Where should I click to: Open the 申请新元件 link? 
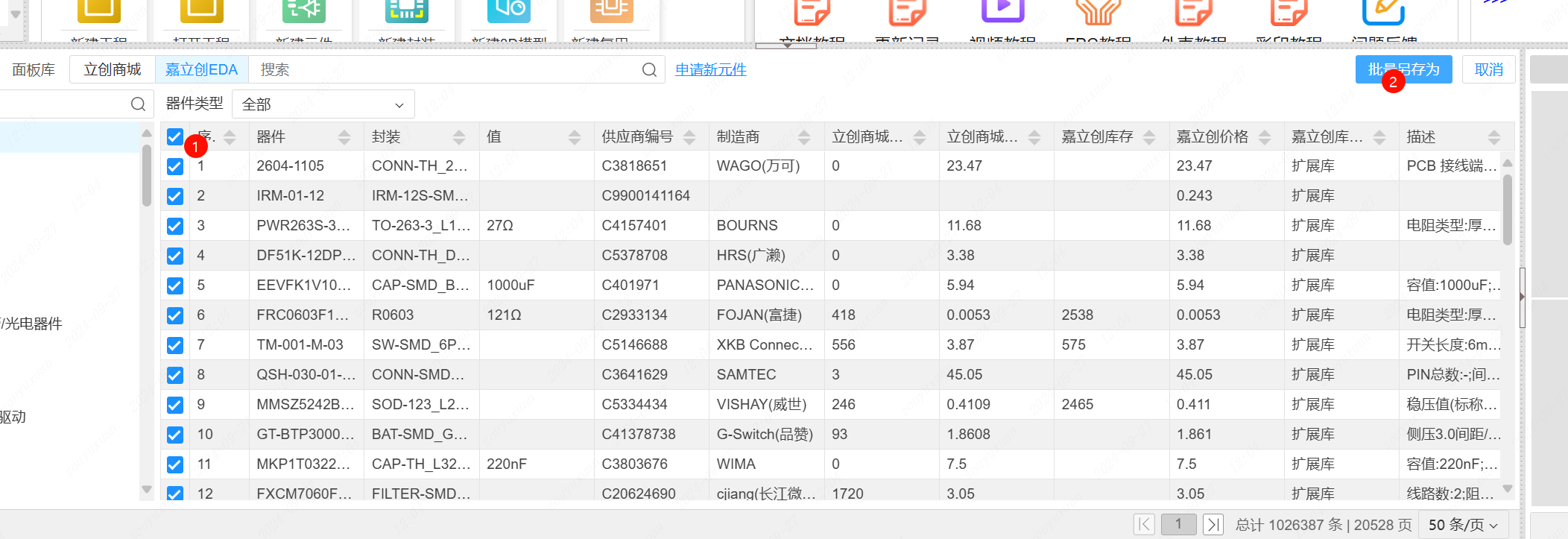click(711, 69)
